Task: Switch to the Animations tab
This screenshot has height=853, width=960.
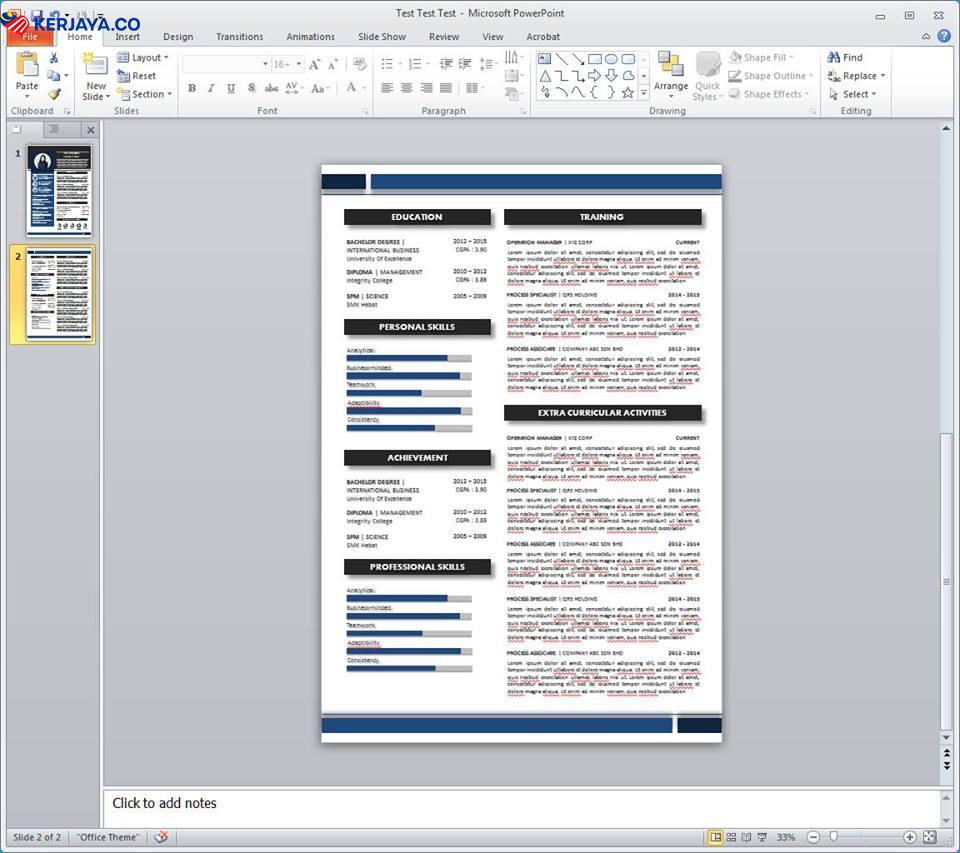Action: (310, 37)
